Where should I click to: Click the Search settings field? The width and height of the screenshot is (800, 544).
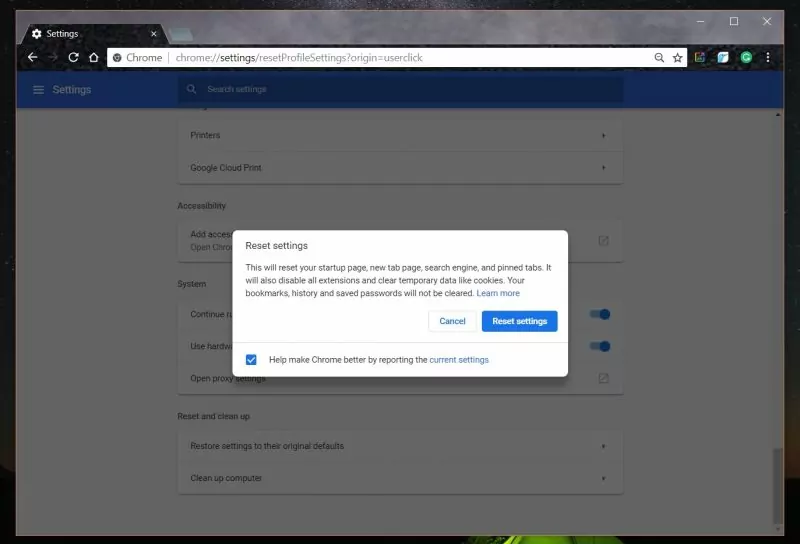(401, 89)
